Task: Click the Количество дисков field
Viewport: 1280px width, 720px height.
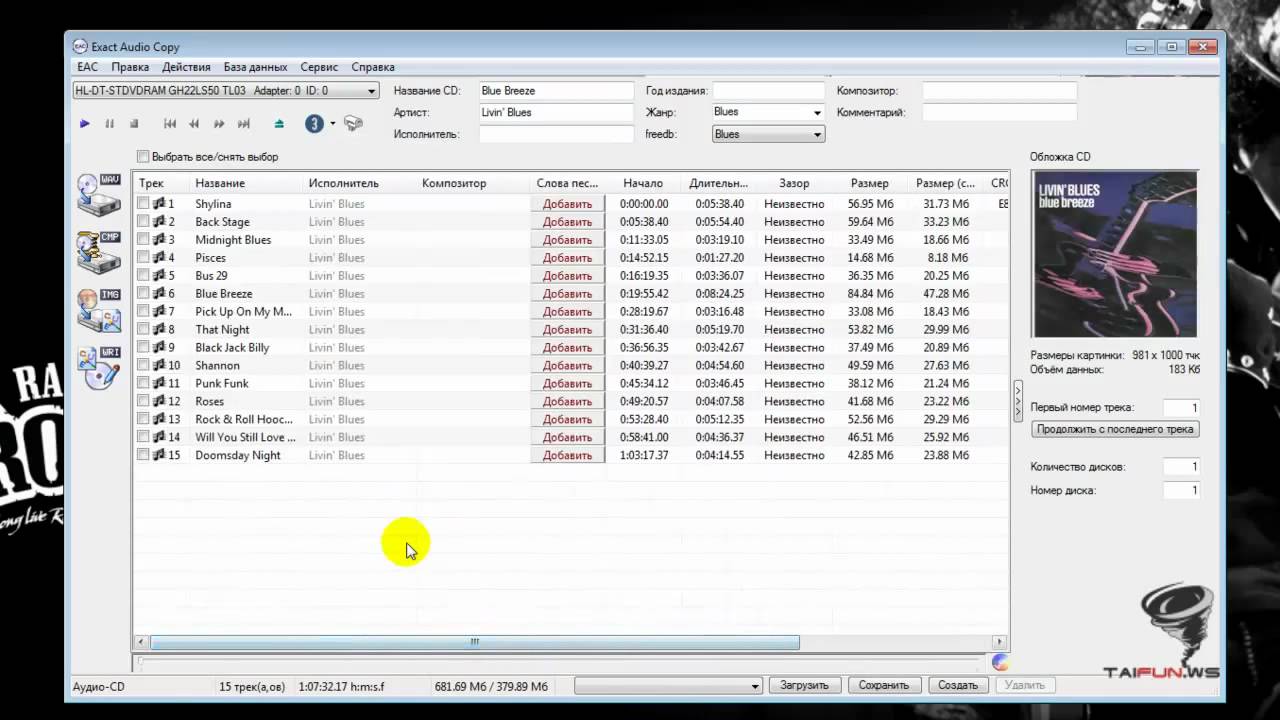Action: click(x=1182, y=467)
